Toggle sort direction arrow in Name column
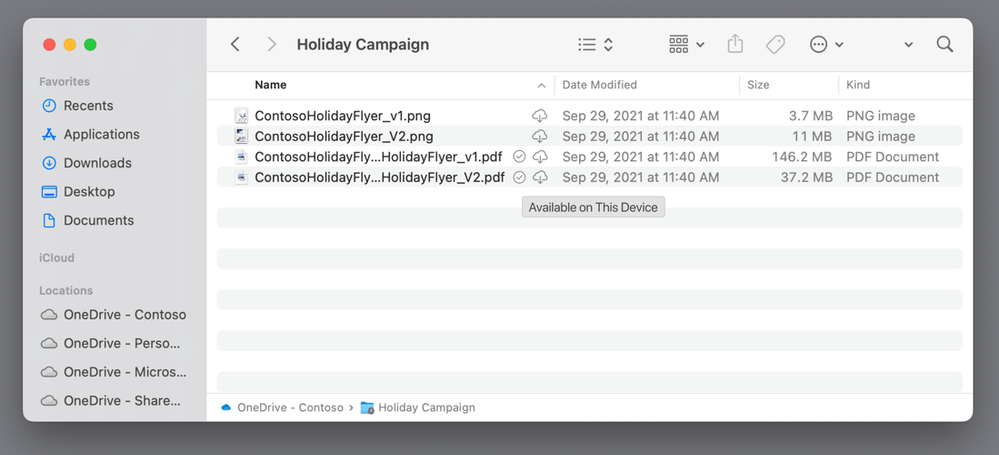999x455 pixels. [542, 85]
